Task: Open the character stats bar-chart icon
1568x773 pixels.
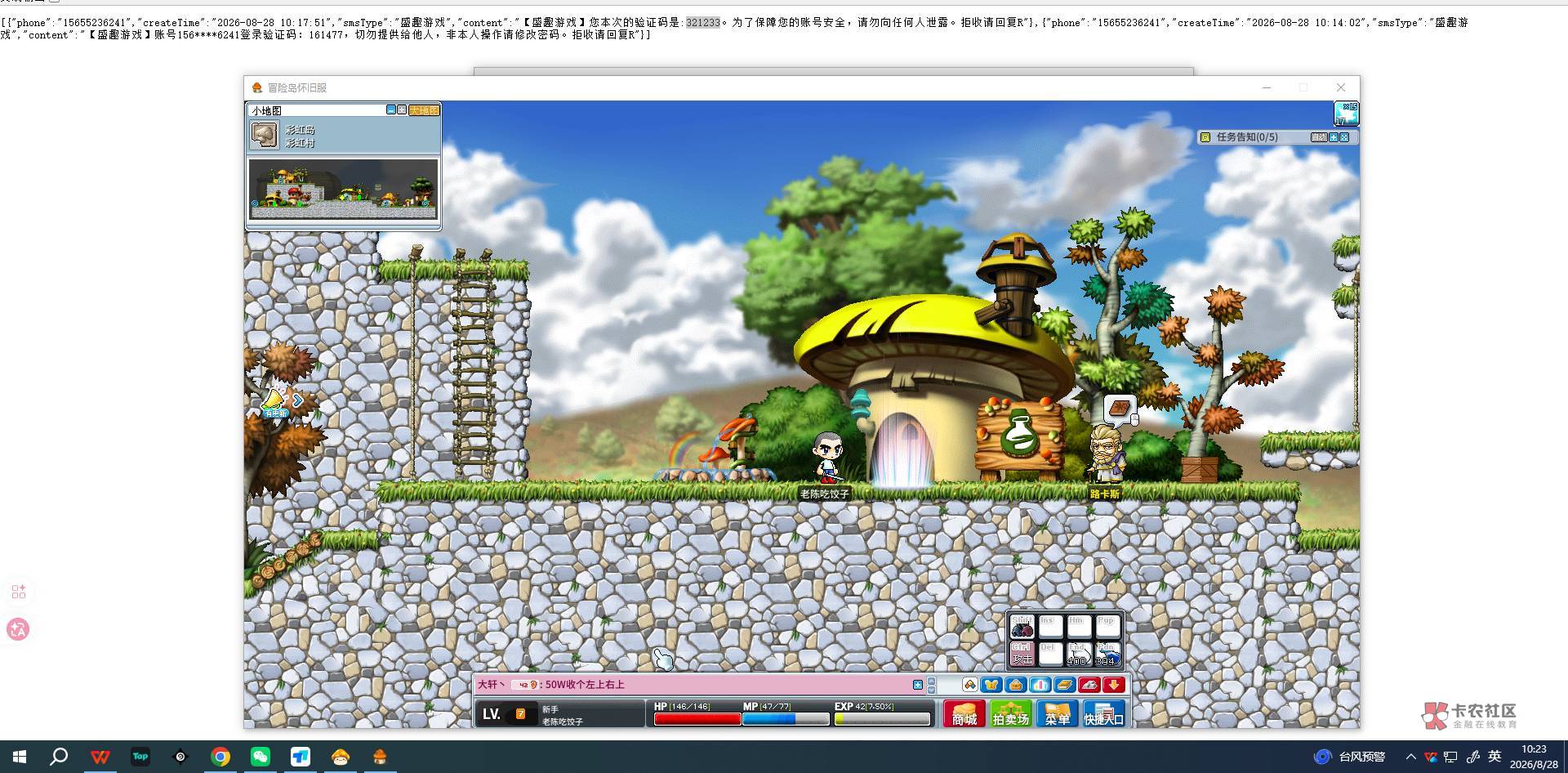Action: click(x=1040, y=685)
